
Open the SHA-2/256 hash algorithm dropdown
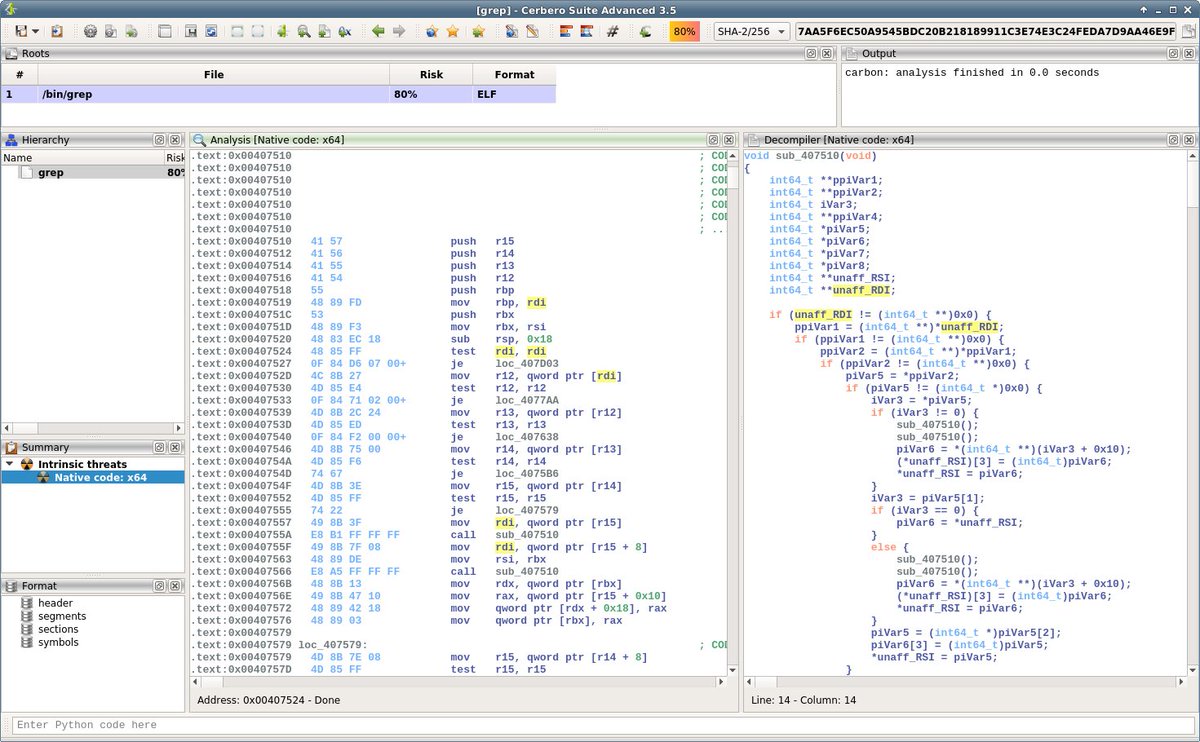click(751, 32)
